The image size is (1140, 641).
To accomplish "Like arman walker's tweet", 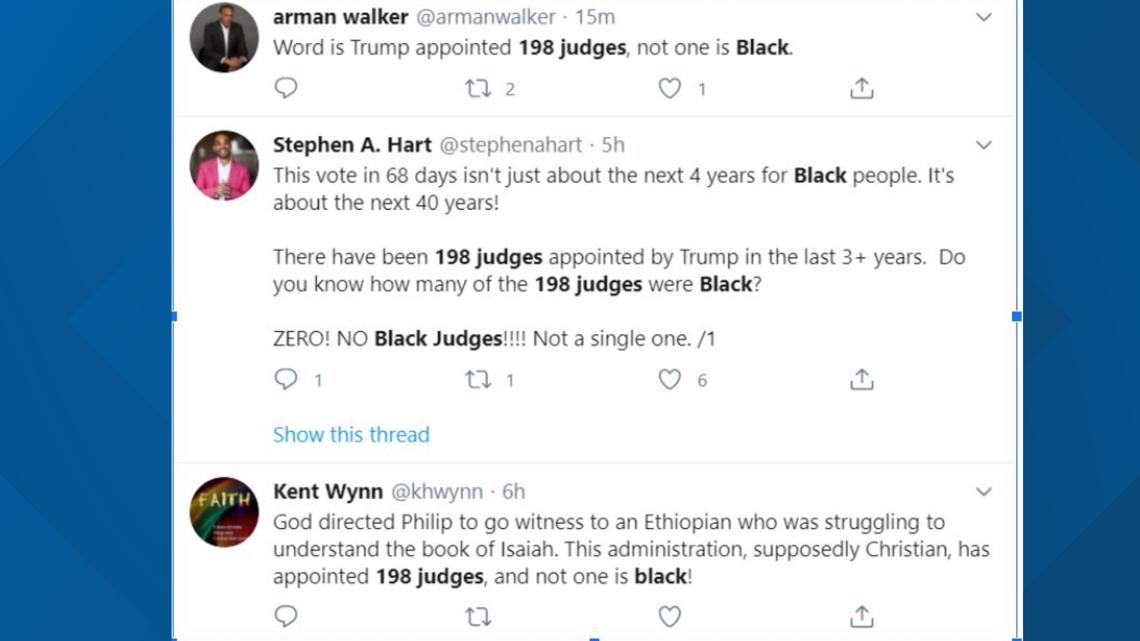I will (x=670, y=89).
